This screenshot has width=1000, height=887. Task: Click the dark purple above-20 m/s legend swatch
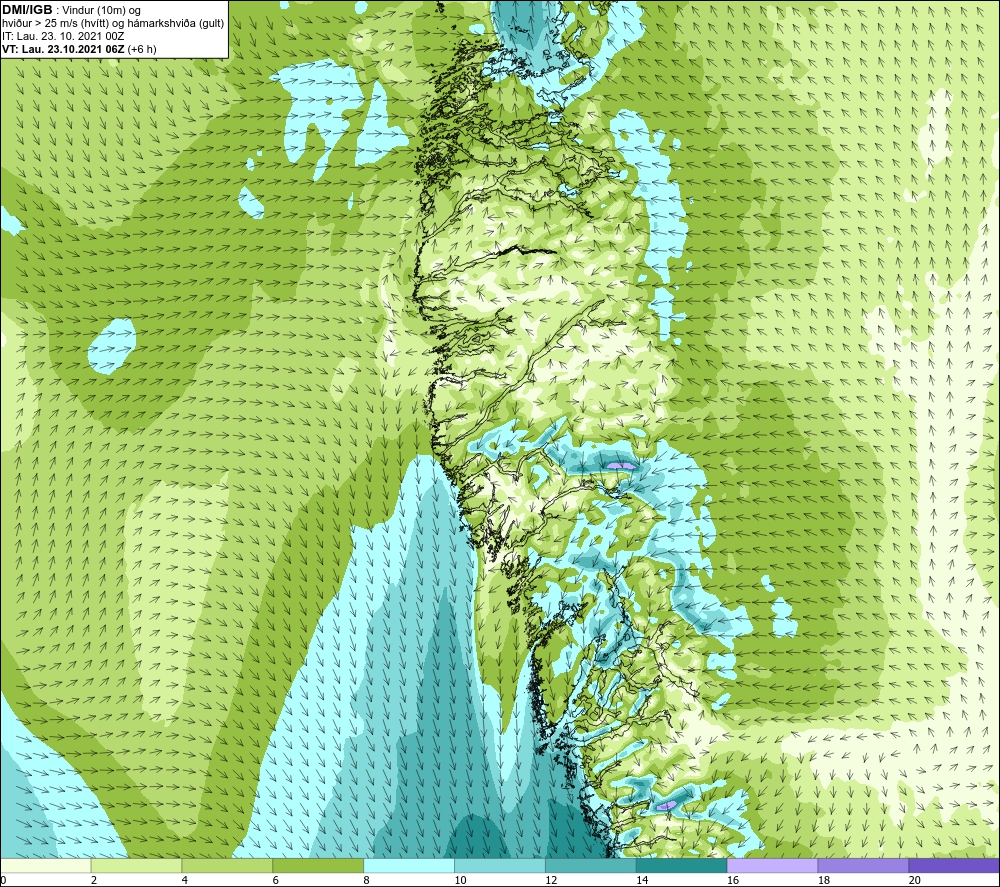click(953, 866)
